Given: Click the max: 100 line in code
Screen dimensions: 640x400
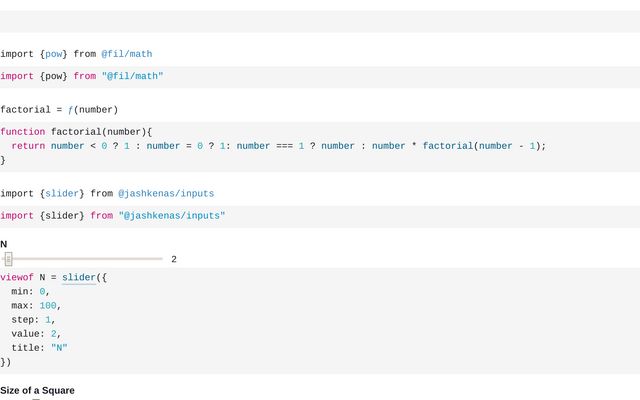Looking at the screenshot, I should [x=36, y=306].
